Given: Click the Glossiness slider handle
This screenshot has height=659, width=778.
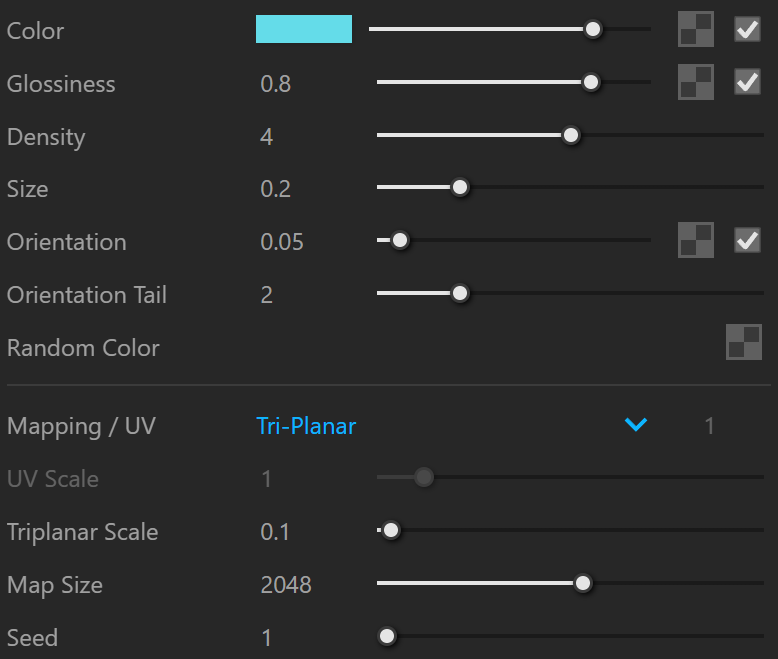Looking at the screenshot, I should click(590, 82).
